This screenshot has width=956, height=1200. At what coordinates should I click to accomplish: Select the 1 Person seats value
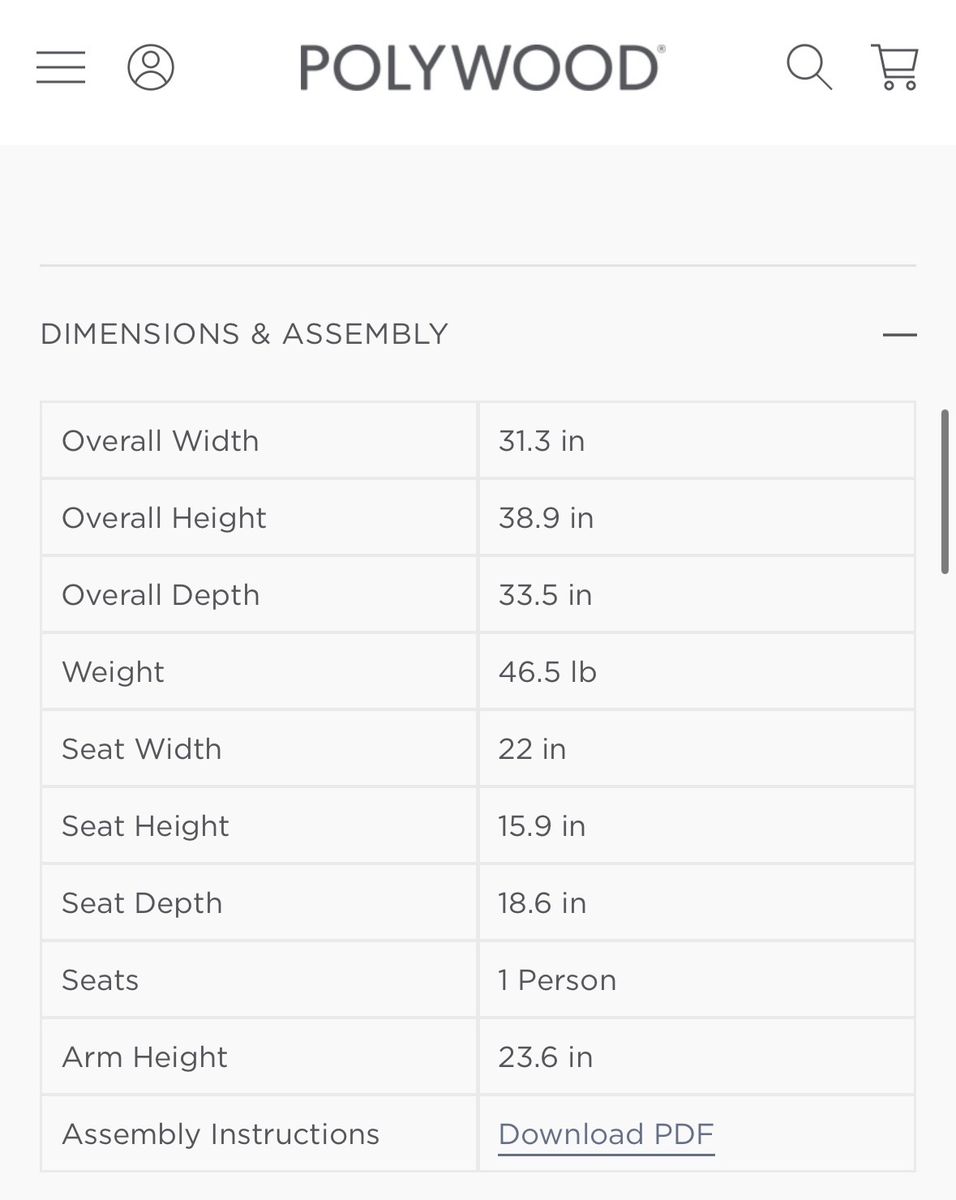click(557, 980)
